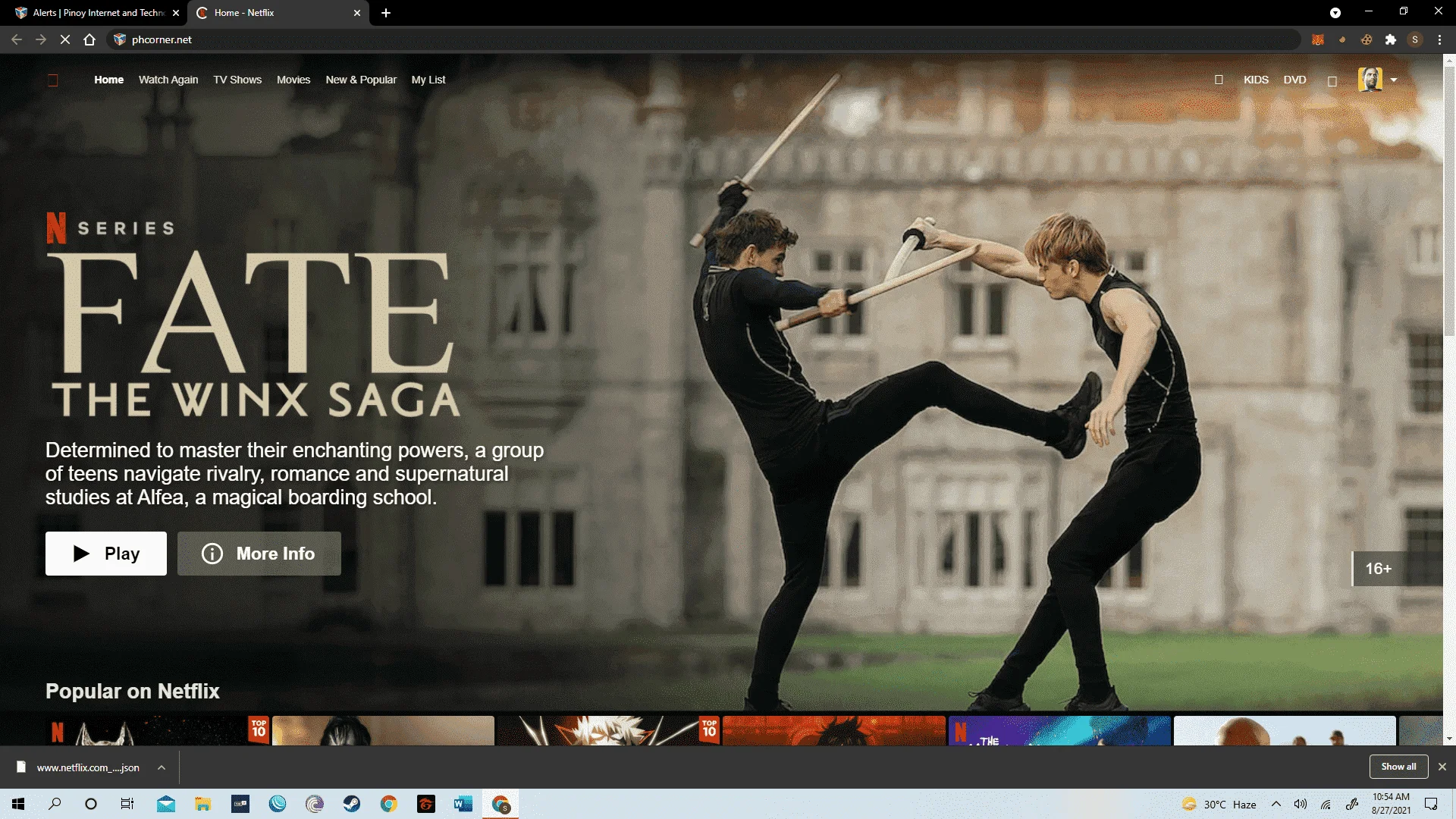Stop page loading with the X icon
Image resolution: width=1456 pixels, height=819 pixels.
(65, 39)
